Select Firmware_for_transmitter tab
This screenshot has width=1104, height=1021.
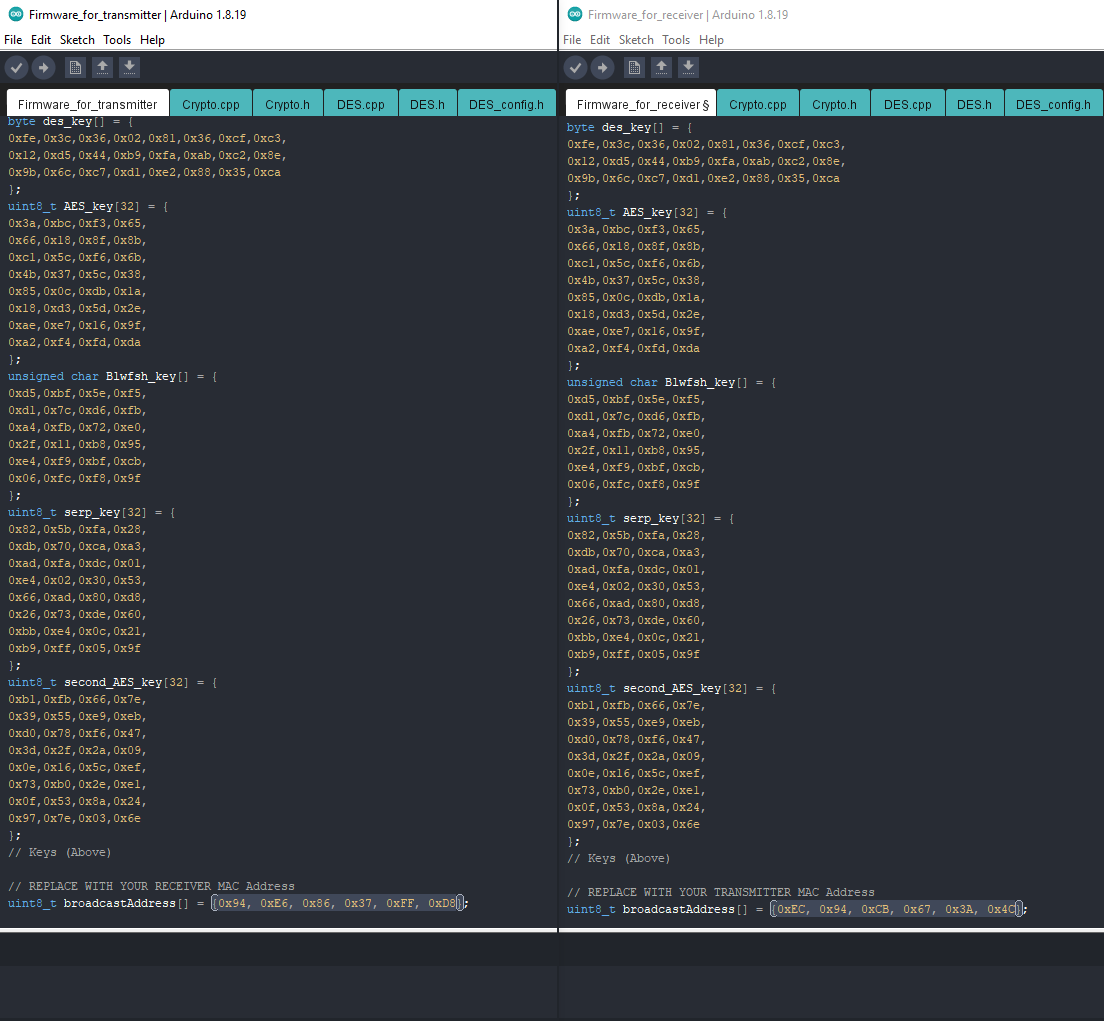[x=87, y=104]
